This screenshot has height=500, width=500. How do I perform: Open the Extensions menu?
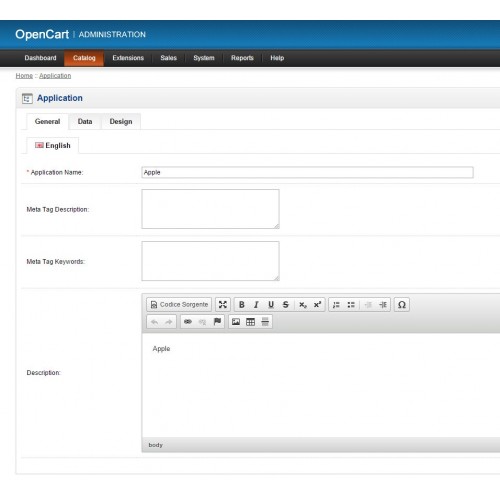pos(128,58)
